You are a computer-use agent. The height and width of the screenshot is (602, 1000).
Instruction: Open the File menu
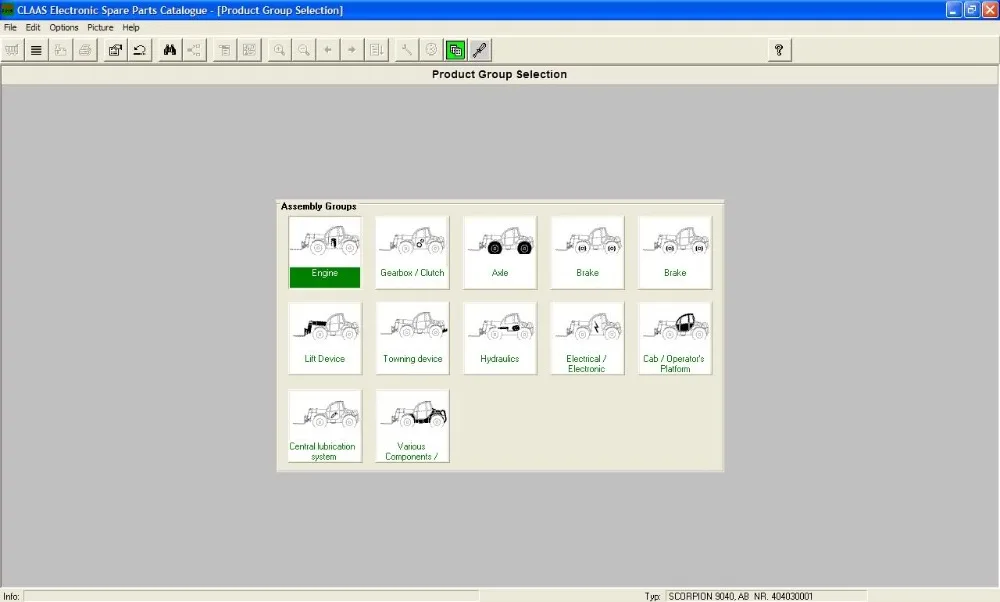tap(10, 27)
